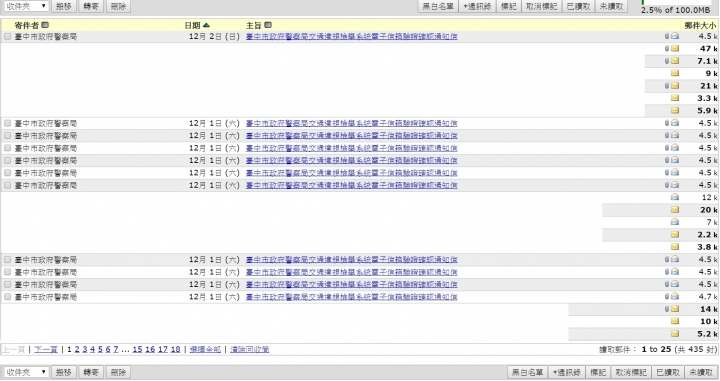Click the bottom 轉寄 button
720x381 pixels.
(91, 372)
